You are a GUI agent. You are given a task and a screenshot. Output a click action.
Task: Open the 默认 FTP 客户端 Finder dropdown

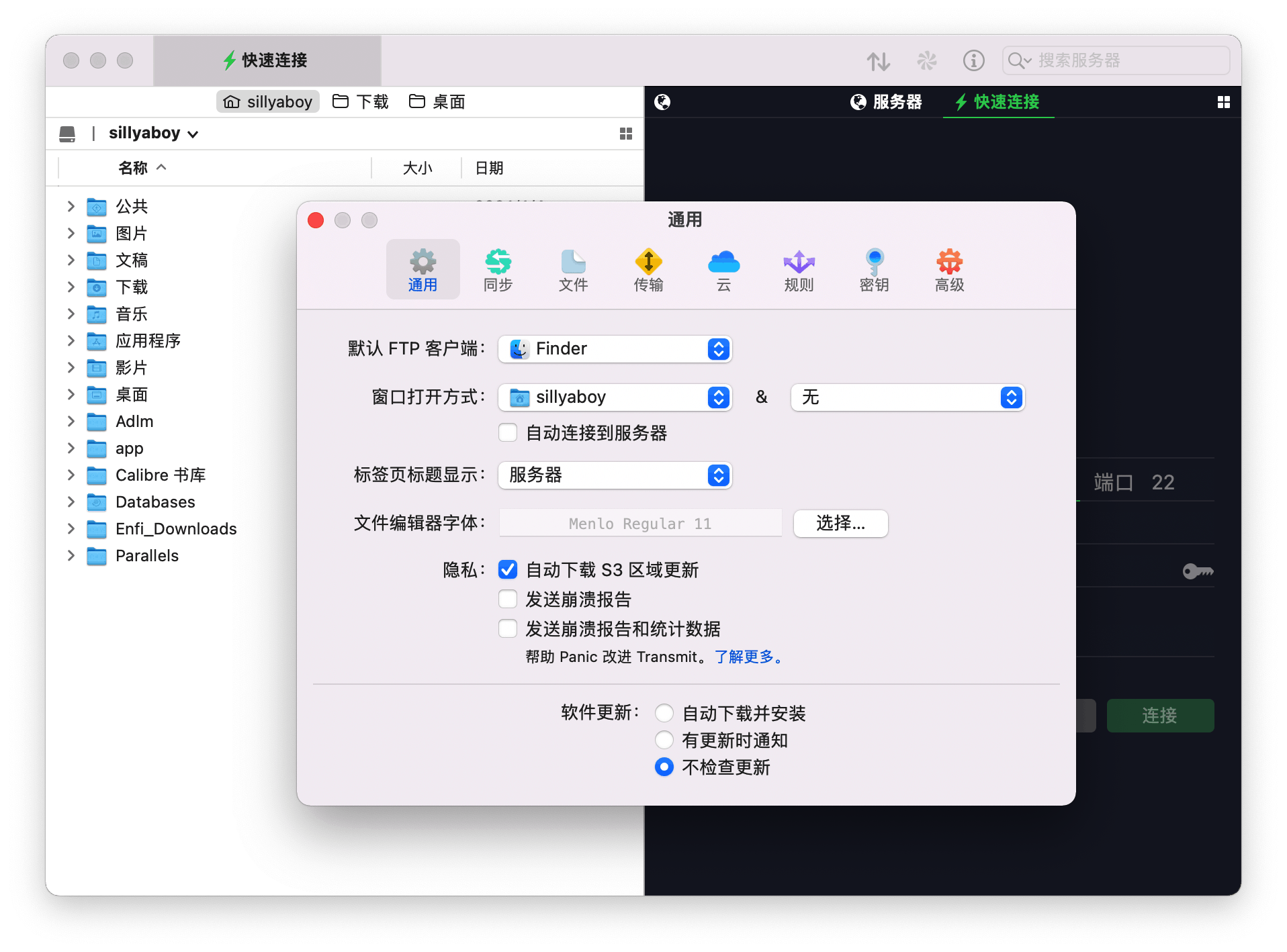point(615,349)
